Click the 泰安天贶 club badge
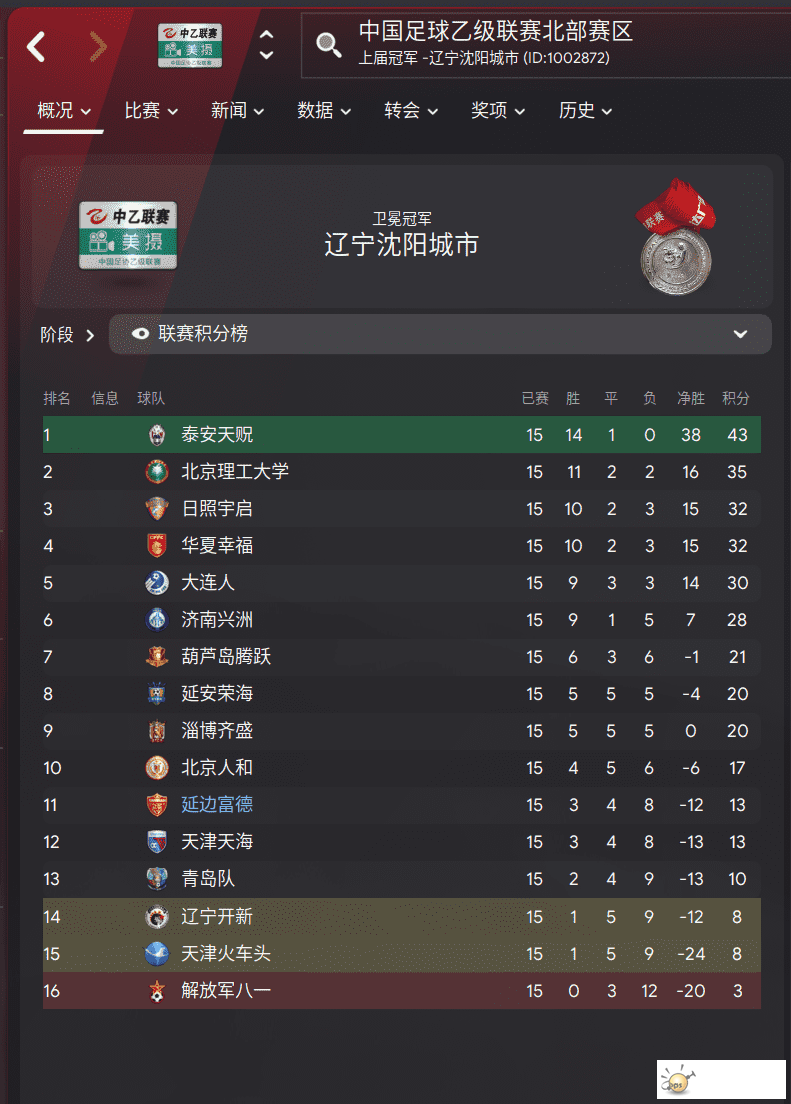 click(x=157, y=434)
